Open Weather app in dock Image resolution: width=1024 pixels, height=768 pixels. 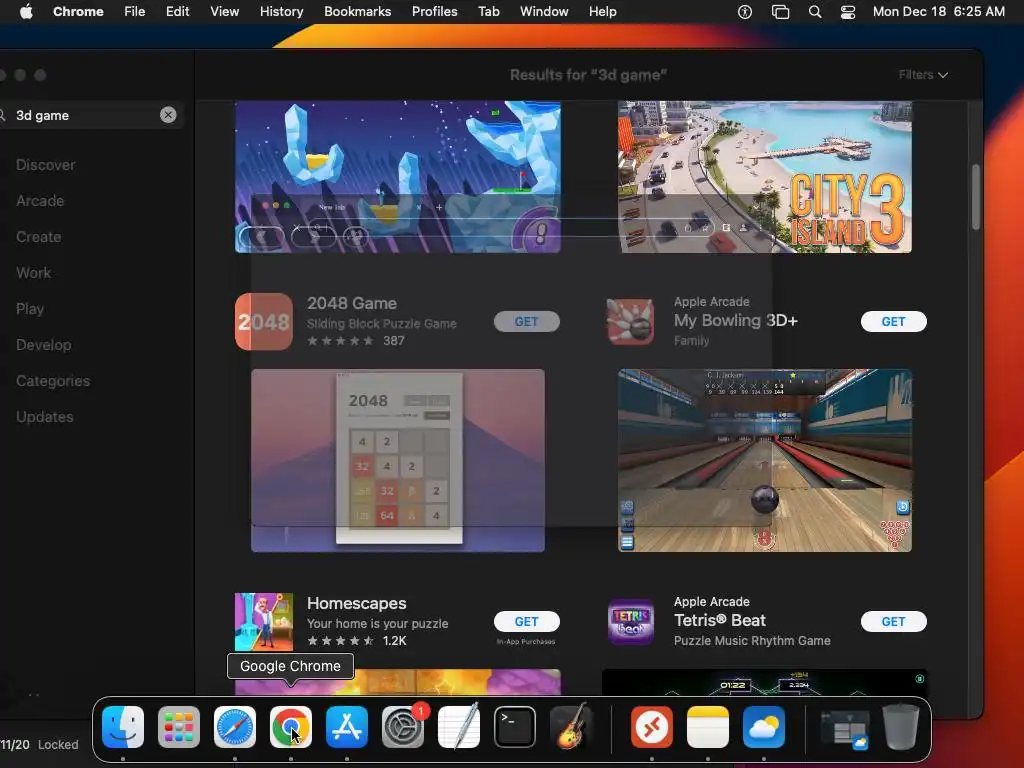click(763, 727)
